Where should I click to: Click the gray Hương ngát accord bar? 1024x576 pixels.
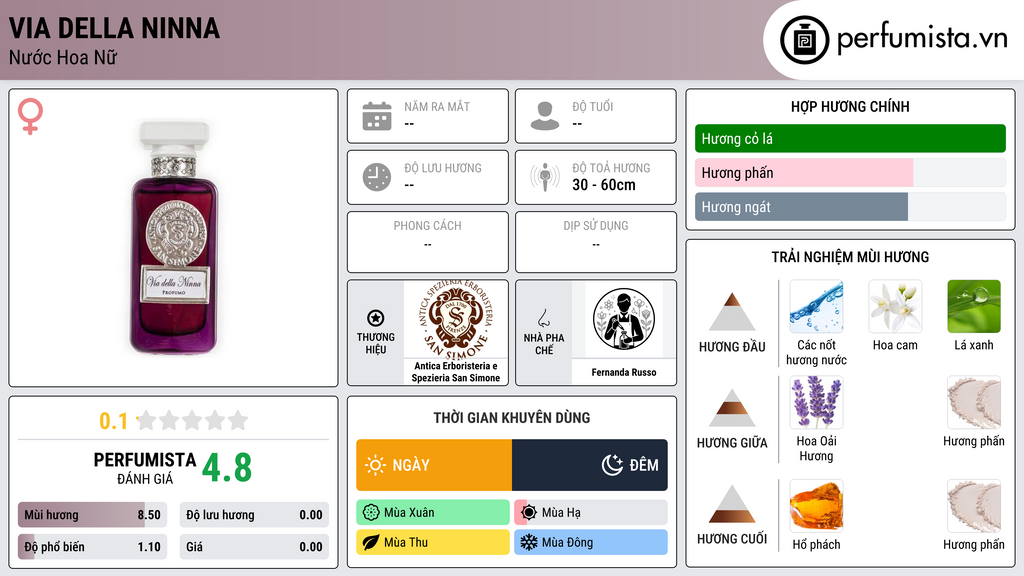click(x=850, y=207)
